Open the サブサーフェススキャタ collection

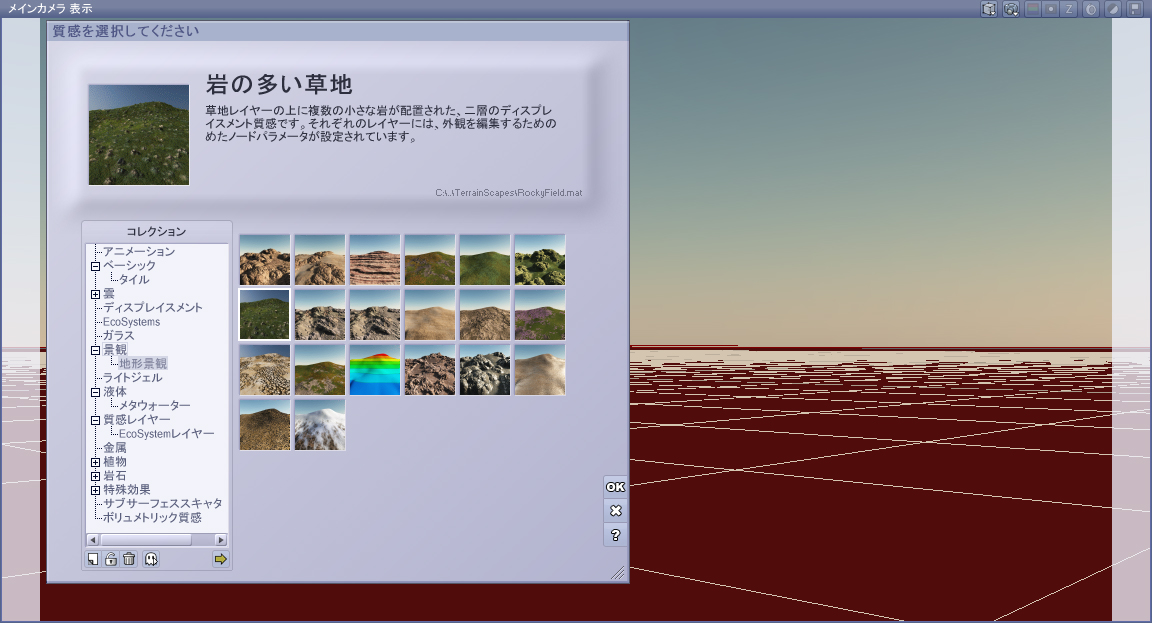pos(162,503)
